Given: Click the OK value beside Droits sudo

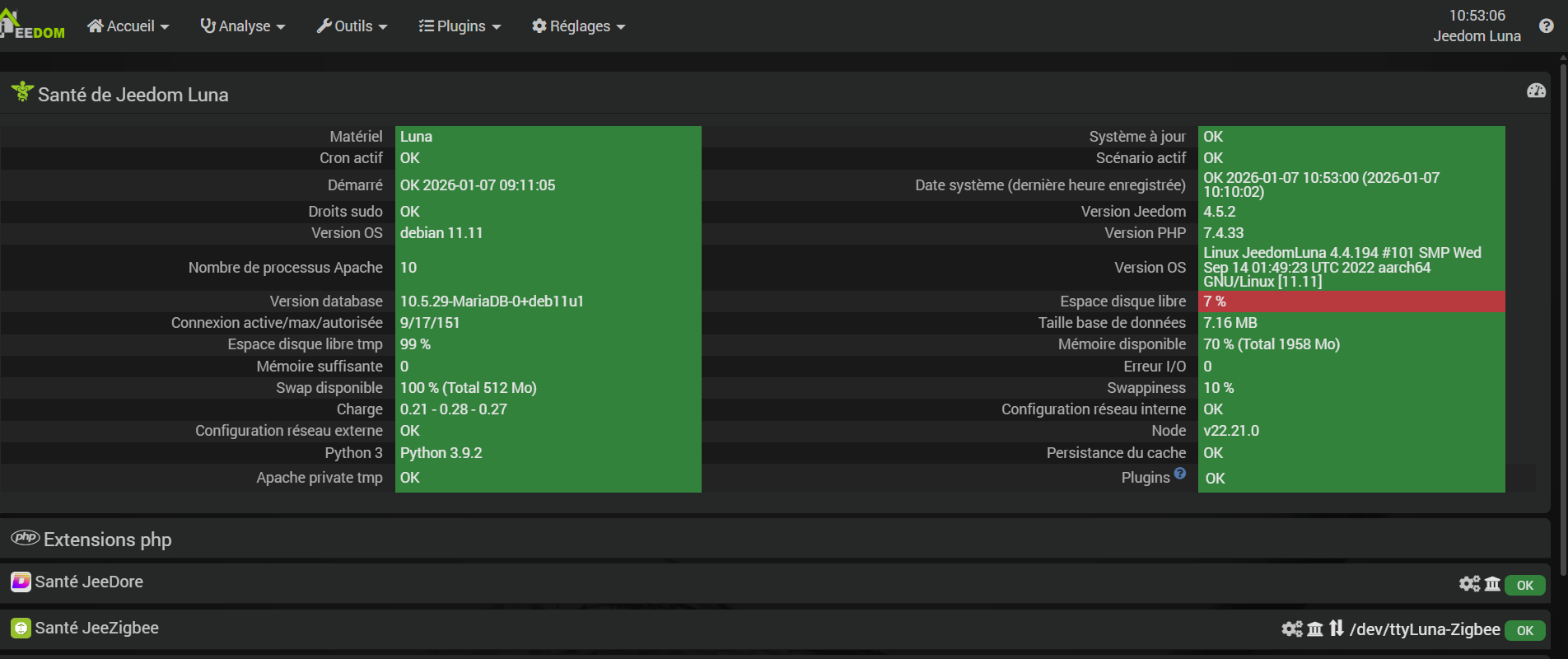Looking at the screenshot, I should coord(410,212).
